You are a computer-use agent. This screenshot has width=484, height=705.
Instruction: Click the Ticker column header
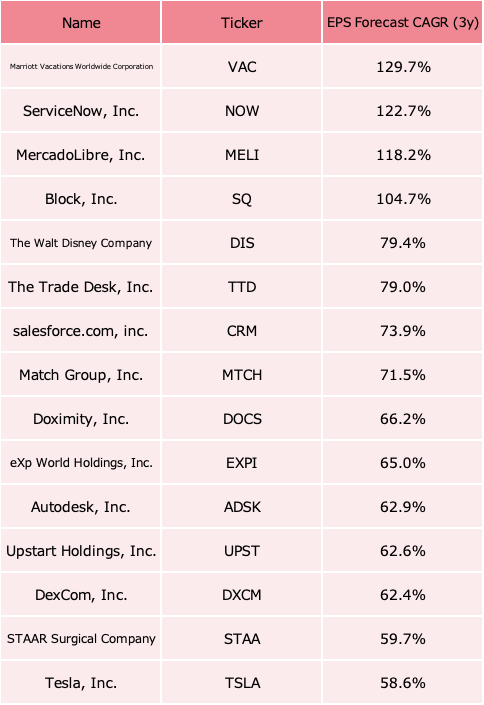pos(242,22)
